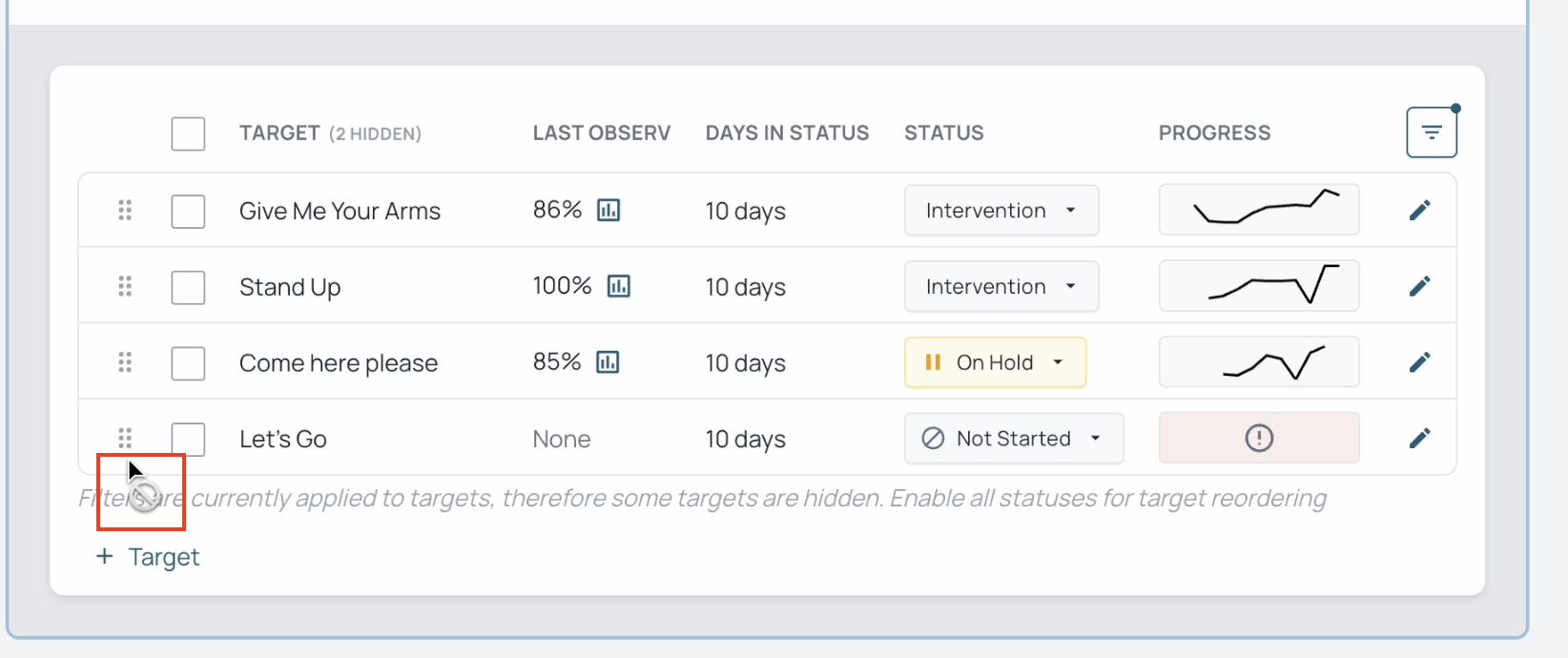The image size is (1568, 658).
Task: Open chart icon beside 85% observation
Action: (x=608, y=362)
